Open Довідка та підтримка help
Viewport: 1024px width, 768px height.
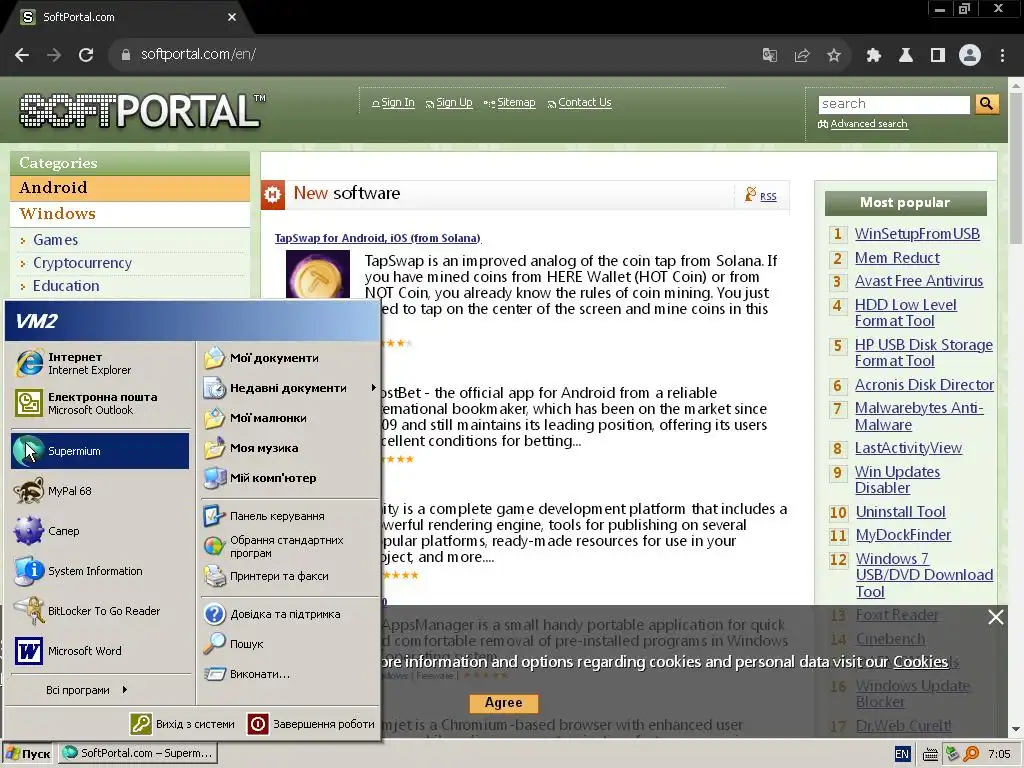pyautogui.click(x=289, y=614)
